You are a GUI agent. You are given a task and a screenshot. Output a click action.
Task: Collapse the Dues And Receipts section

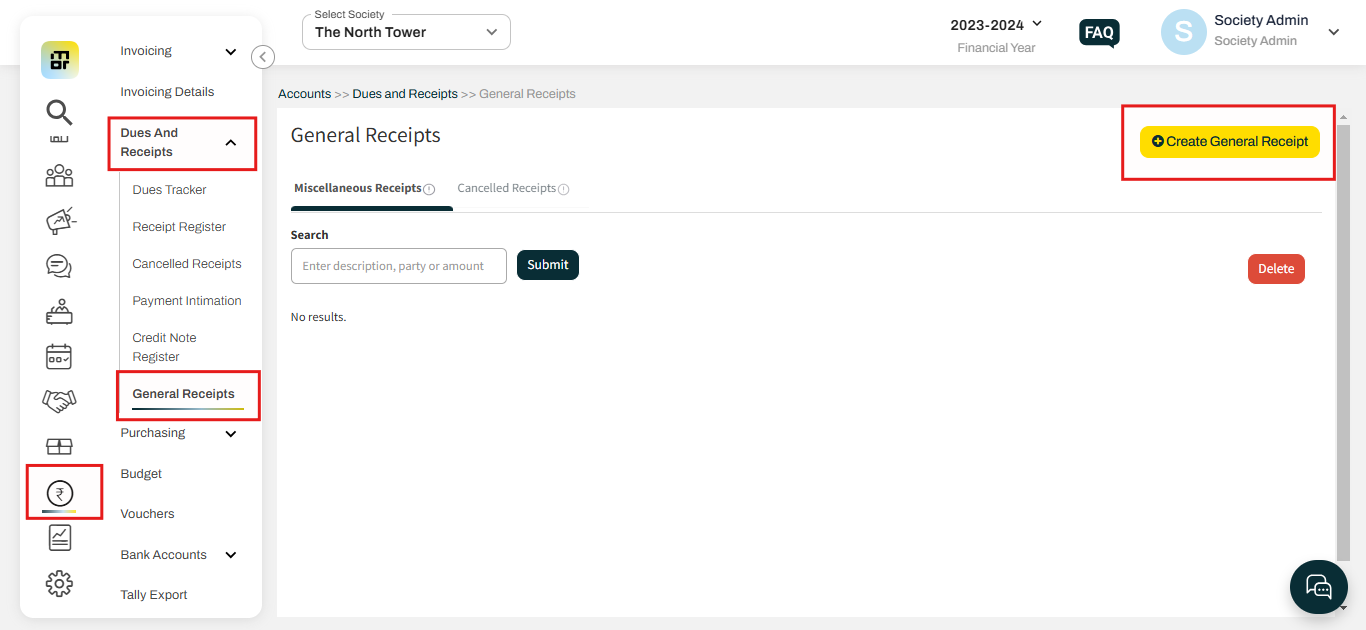230,142
